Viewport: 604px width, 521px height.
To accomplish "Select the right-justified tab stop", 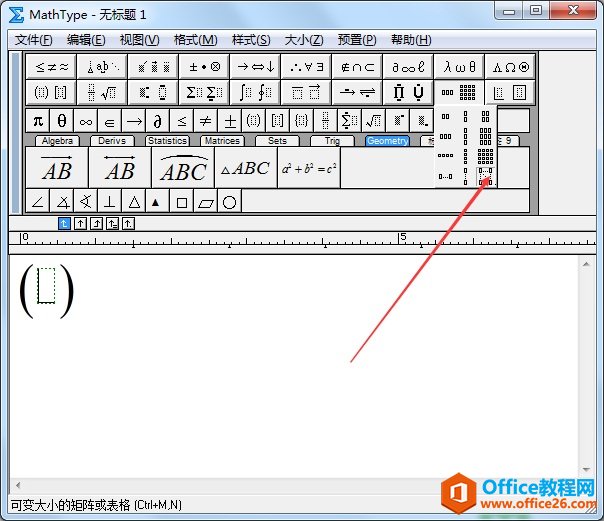I will (x=96, y=223).
